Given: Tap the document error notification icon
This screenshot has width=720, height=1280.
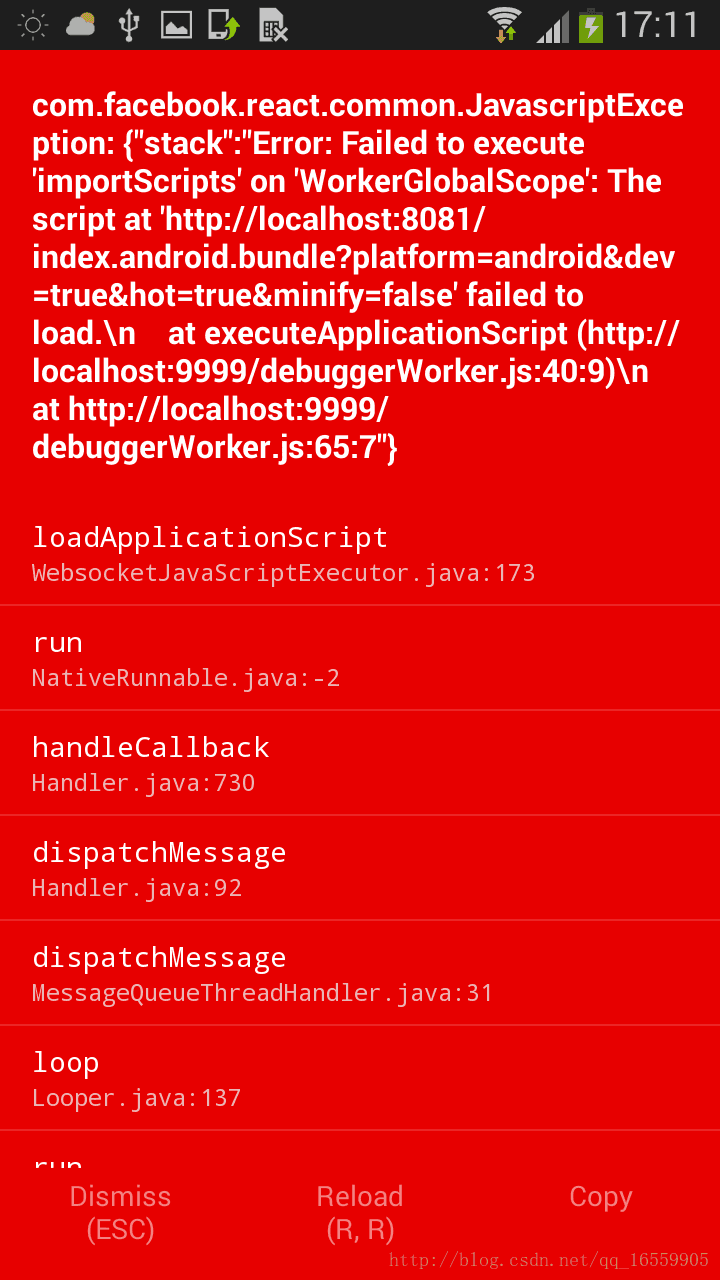Looking at the screenshot, I should click(273, 25).
